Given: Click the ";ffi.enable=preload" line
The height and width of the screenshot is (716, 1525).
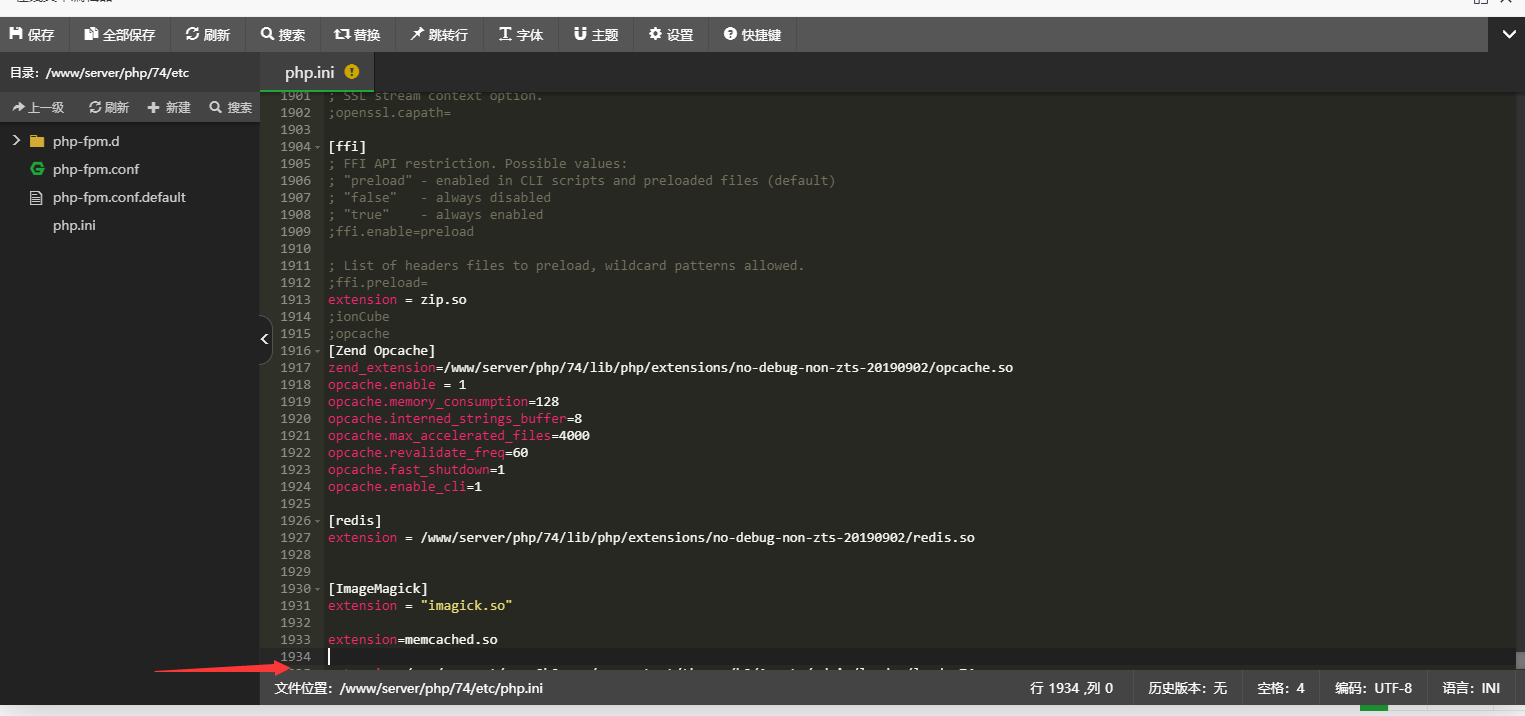Looking at the screenshot, I should coord(401,231).
